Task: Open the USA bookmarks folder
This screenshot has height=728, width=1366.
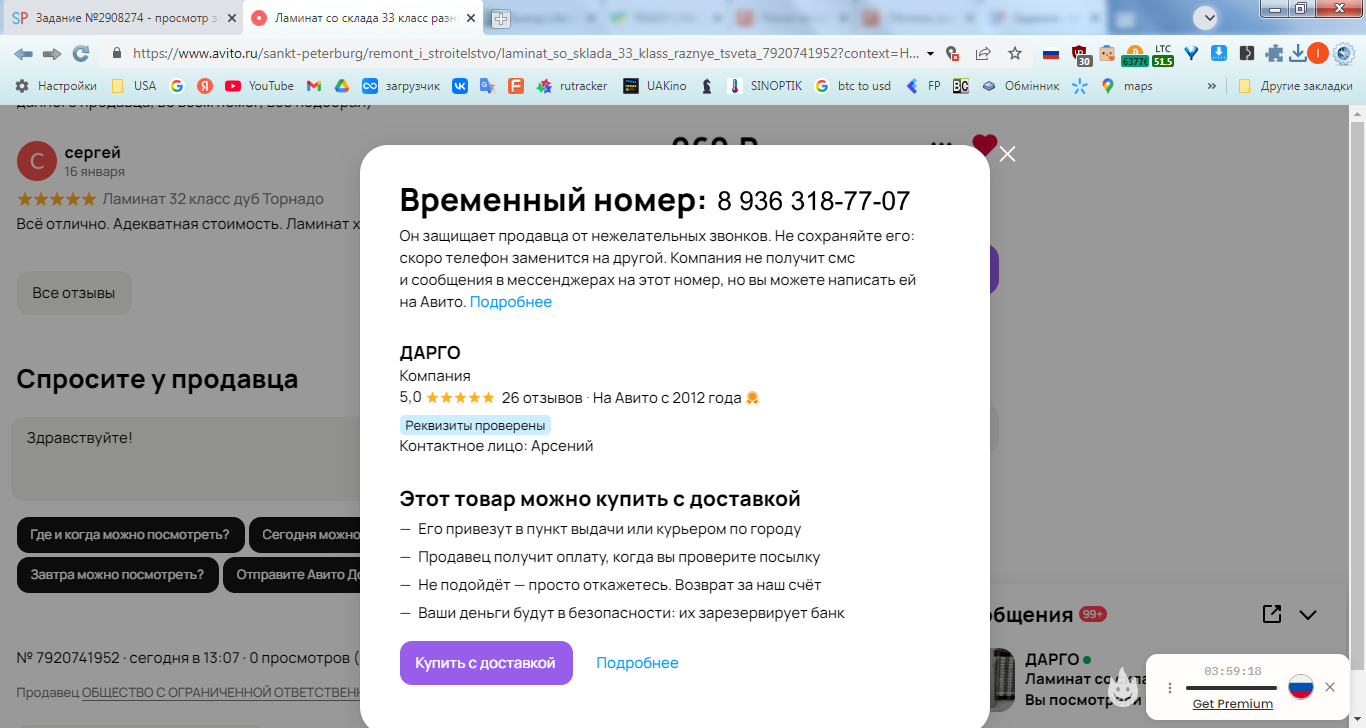Action: coord(133,86)
